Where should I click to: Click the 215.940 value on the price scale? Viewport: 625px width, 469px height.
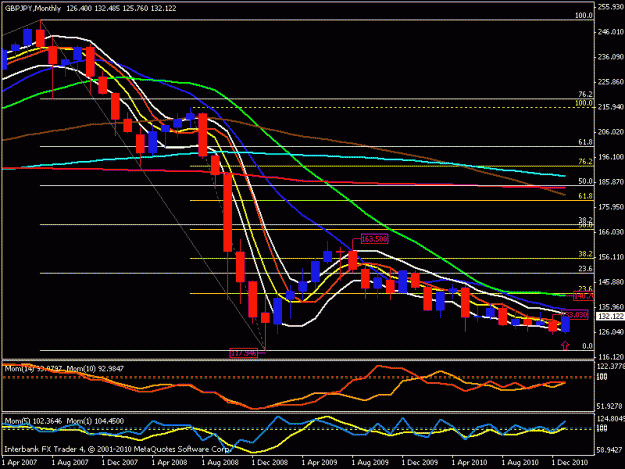pos(610,107)
